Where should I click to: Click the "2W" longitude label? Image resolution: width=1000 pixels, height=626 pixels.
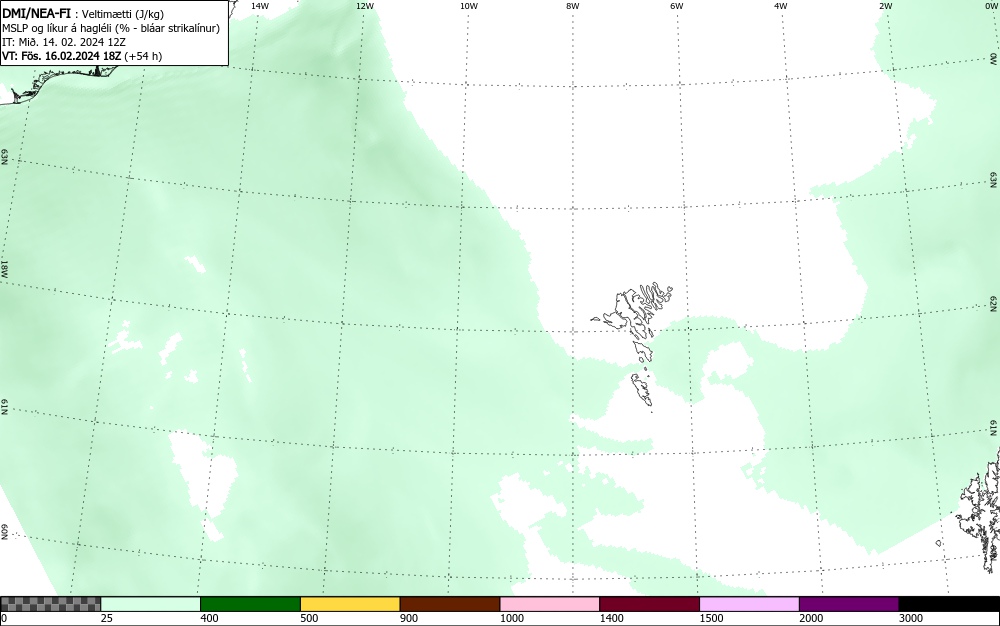pyautogui.click(x=885, y=6)
